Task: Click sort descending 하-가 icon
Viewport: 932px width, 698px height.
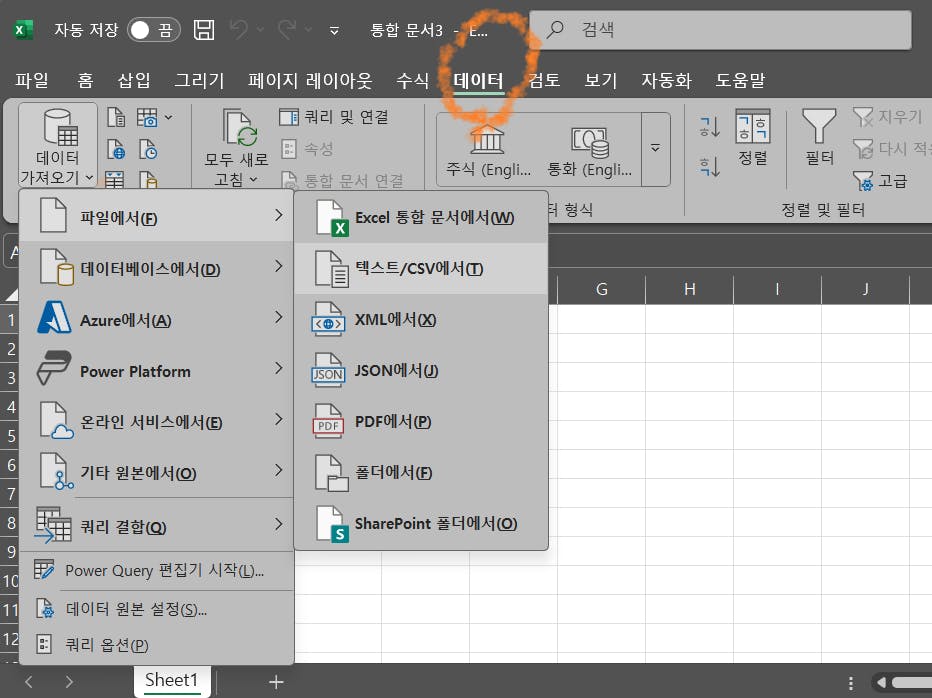Action: pos(710,166)
